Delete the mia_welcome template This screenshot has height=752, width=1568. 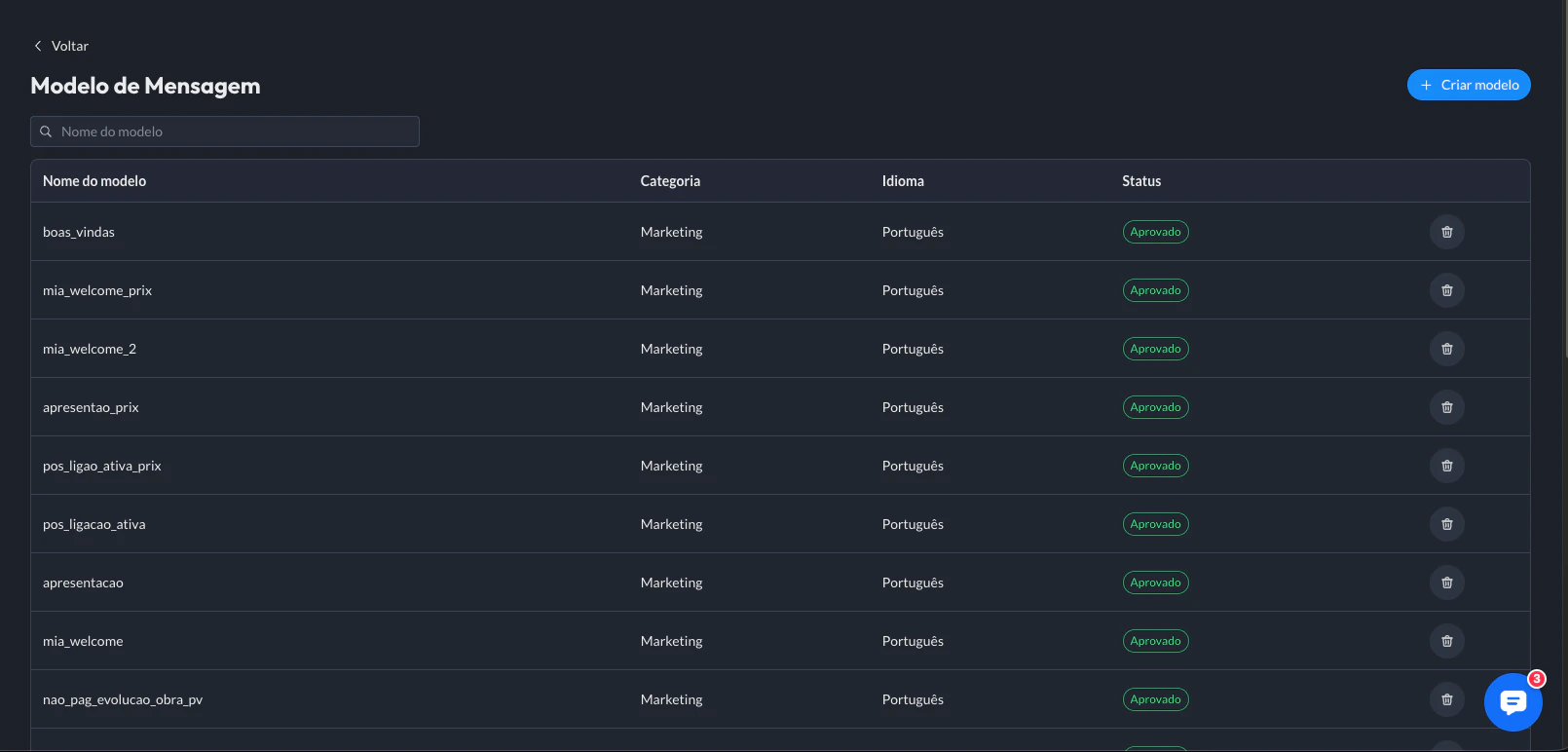(x=1446, y=641)
